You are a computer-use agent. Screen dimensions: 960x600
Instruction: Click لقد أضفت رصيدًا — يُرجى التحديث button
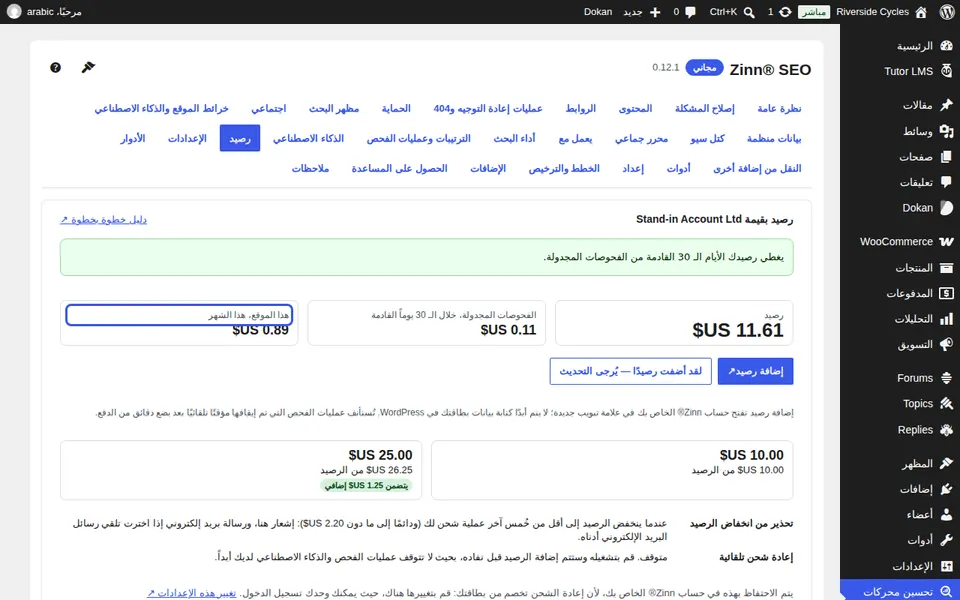(631, 372)
